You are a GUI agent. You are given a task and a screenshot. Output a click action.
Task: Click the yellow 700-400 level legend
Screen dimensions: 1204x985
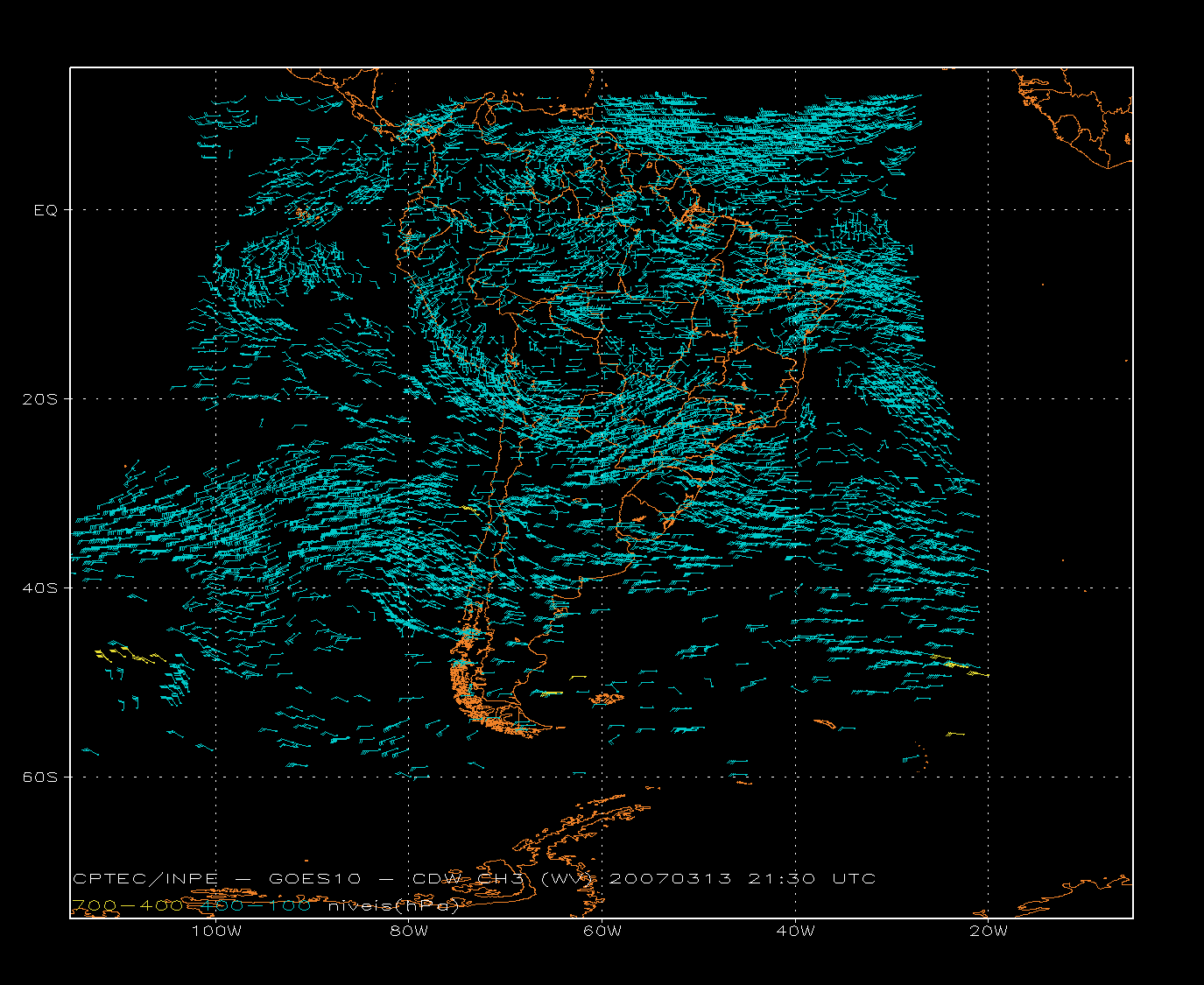(x=127, y=906)
